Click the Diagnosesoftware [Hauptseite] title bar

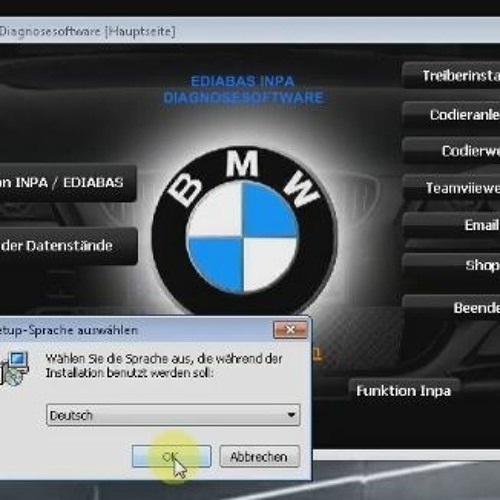250,31
